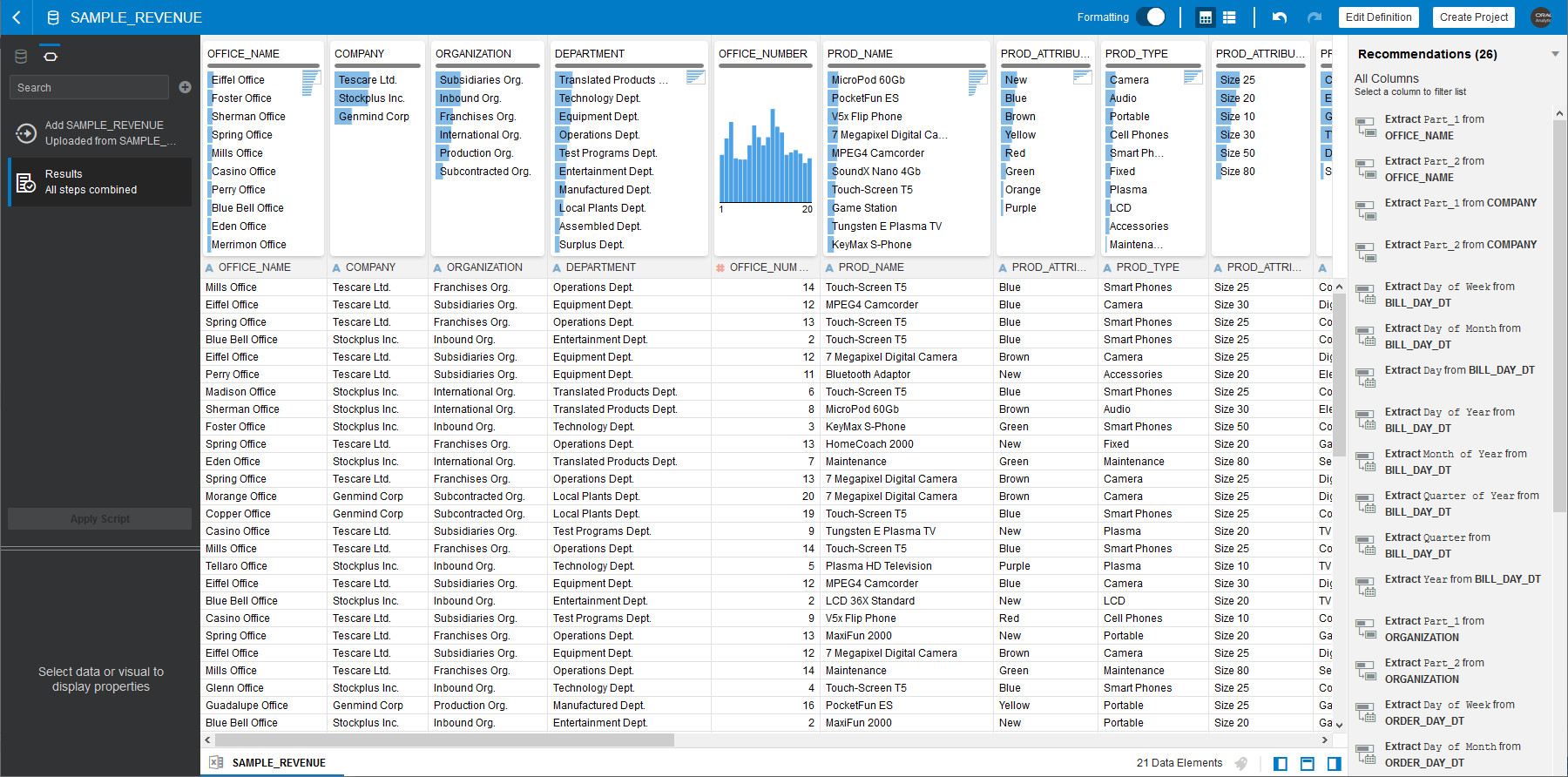Click Extract Year from BILL_DAY_DT recommendation icon

pyautogui.click(x=1366, y=587)
